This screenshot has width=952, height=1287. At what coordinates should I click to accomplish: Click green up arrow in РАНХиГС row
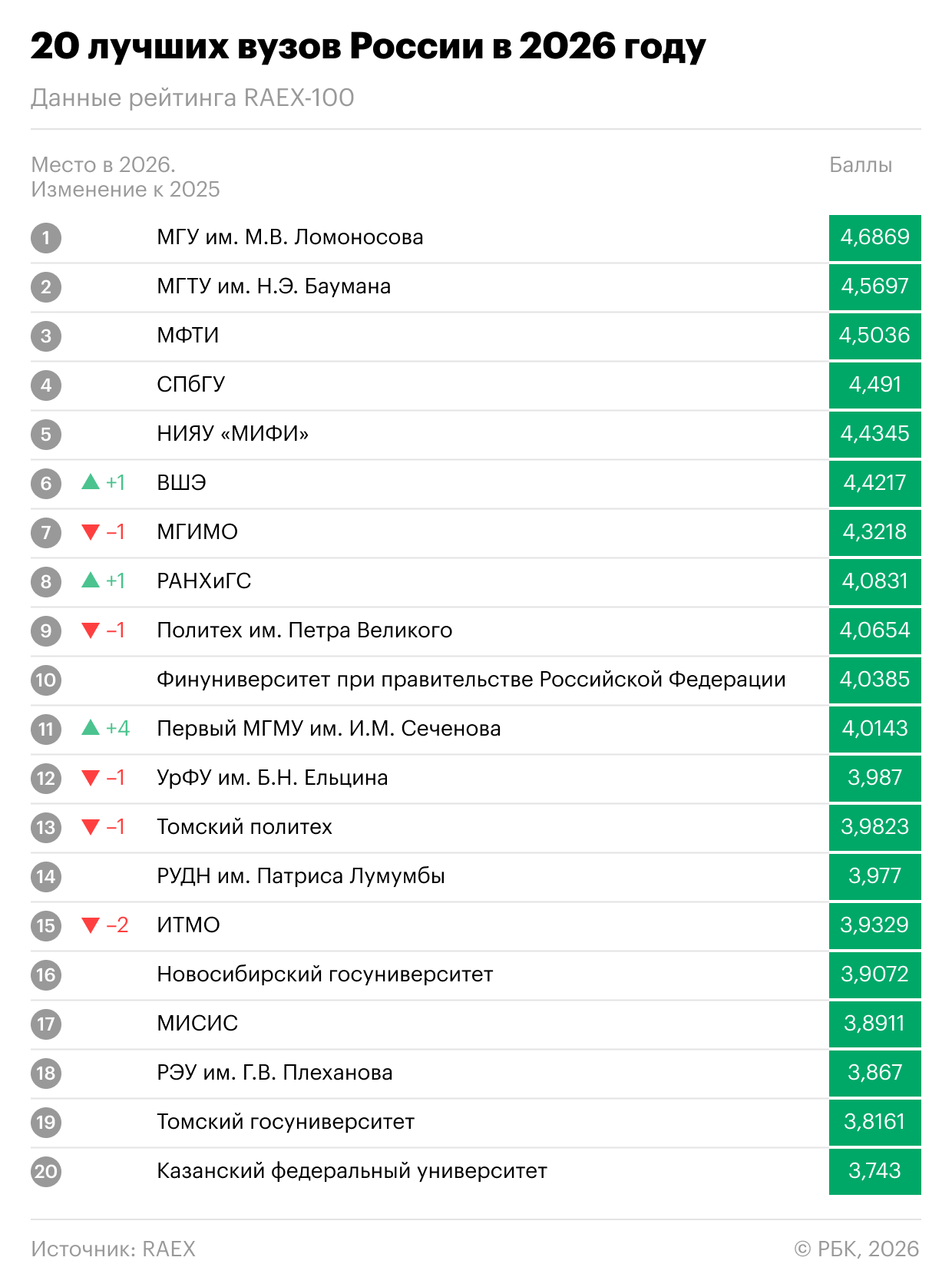coord(91,581)
